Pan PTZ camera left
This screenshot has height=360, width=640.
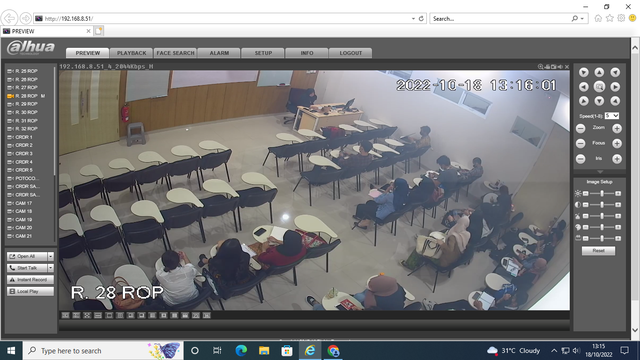pos(584,87)
